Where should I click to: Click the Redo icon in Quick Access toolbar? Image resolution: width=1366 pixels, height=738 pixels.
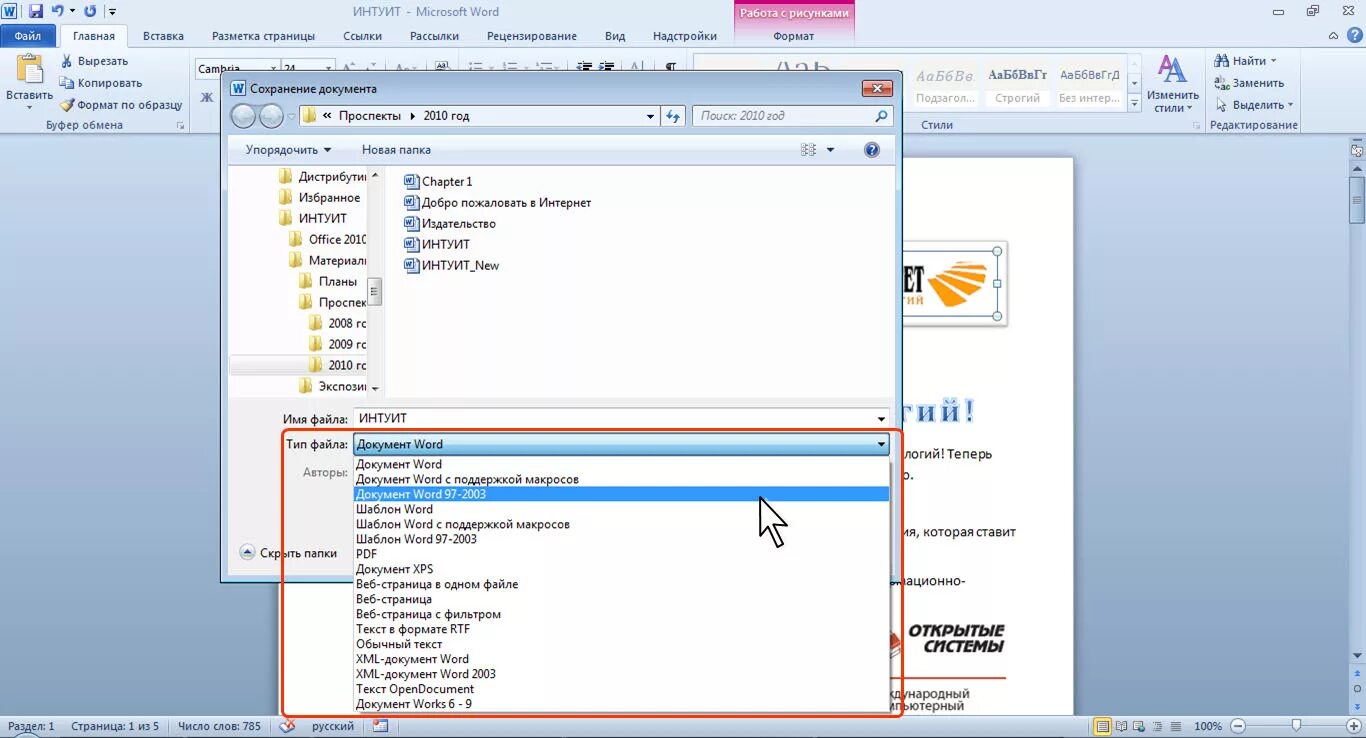tap(91, 12)
